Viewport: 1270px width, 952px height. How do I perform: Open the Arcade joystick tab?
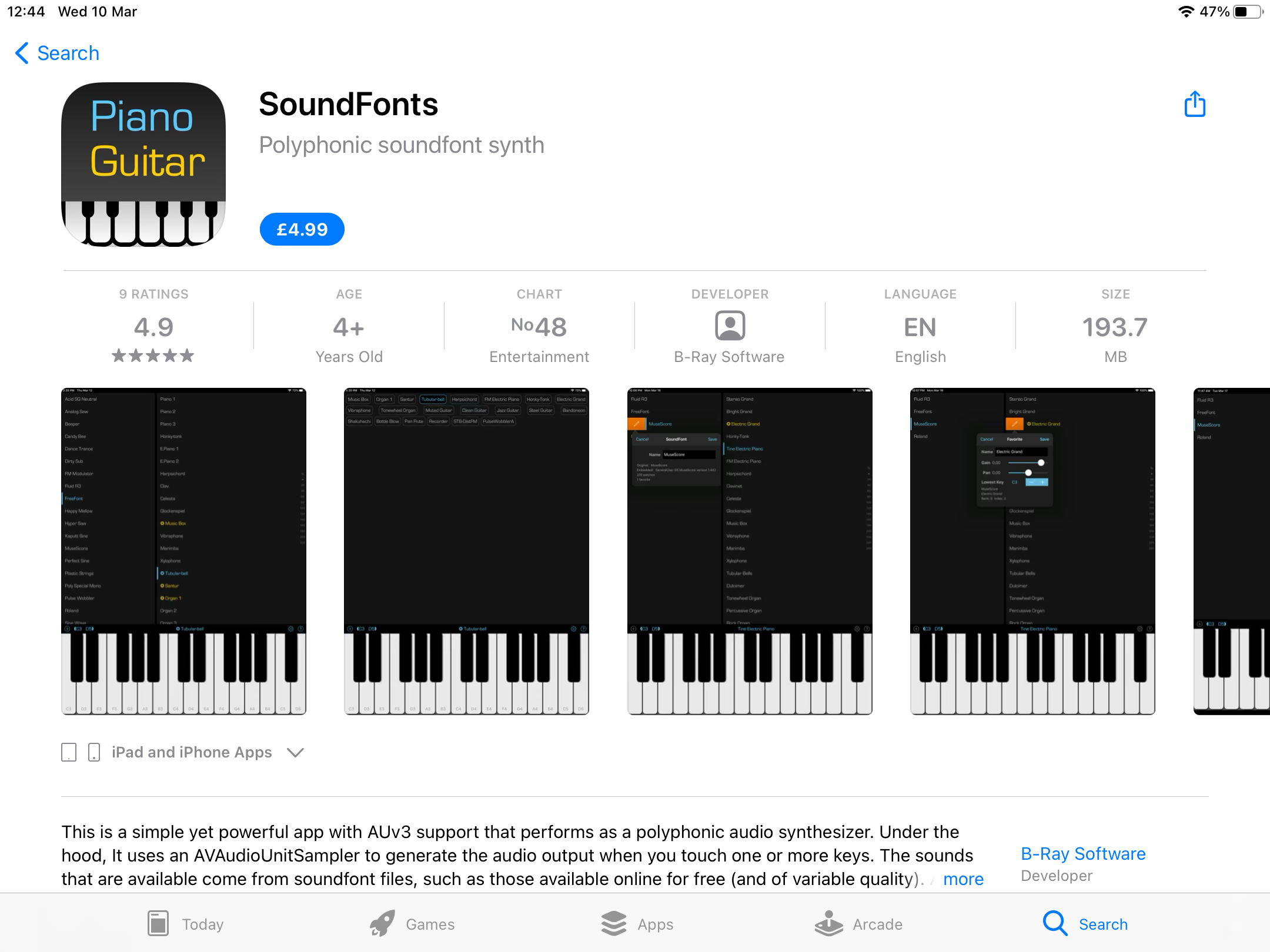click(x=829, y=923)
